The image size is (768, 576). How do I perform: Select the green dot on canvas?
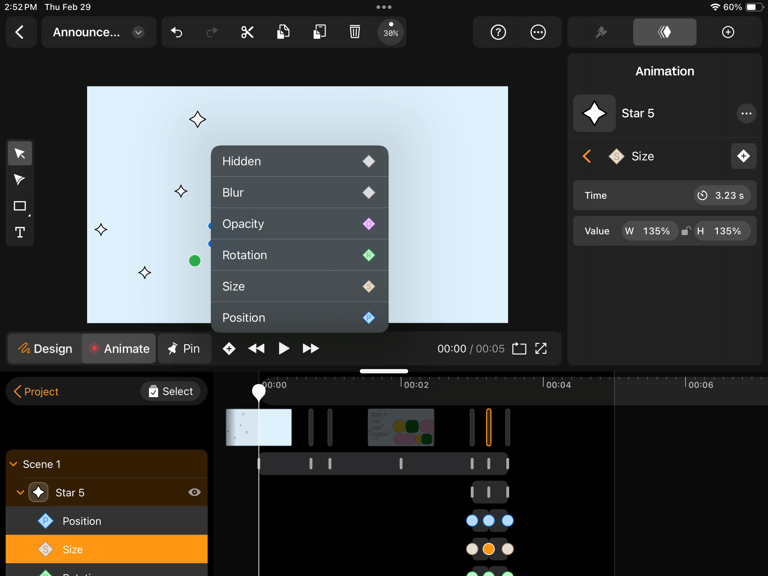pos(194,261)
